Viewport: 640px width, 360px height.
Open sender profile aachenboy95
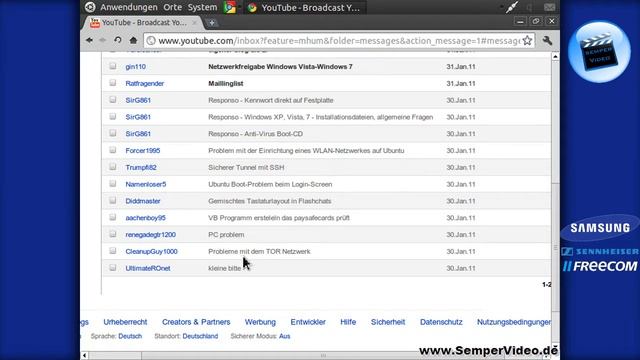pyautogui.click(x=145, y=218)
